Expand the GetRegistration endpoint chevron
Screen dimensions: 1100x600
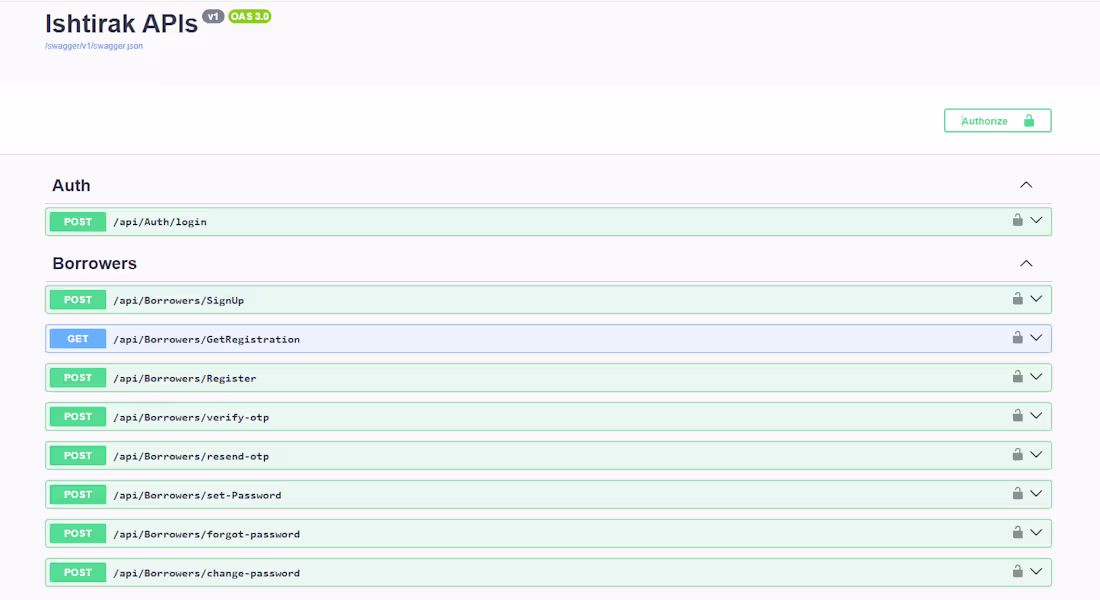tap(1036, 338)
